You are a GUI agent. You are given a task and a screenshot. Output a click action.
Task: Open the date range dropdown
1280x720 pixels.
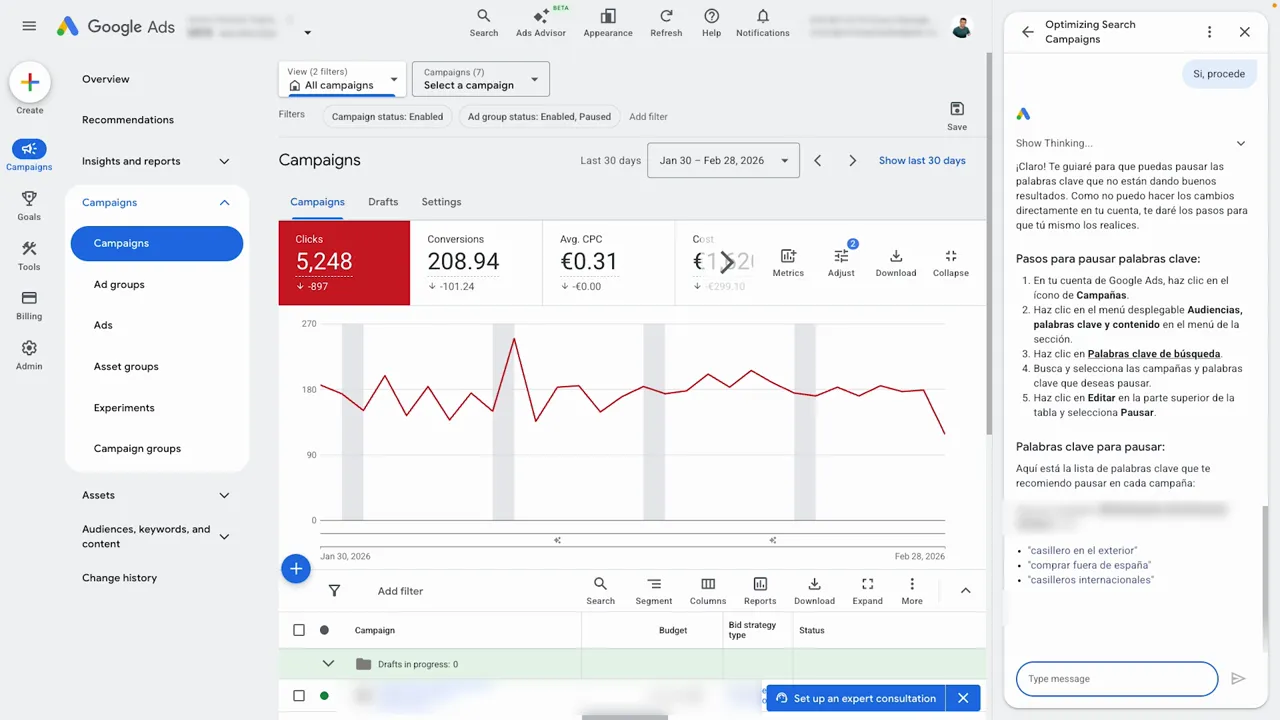point(724,160)
